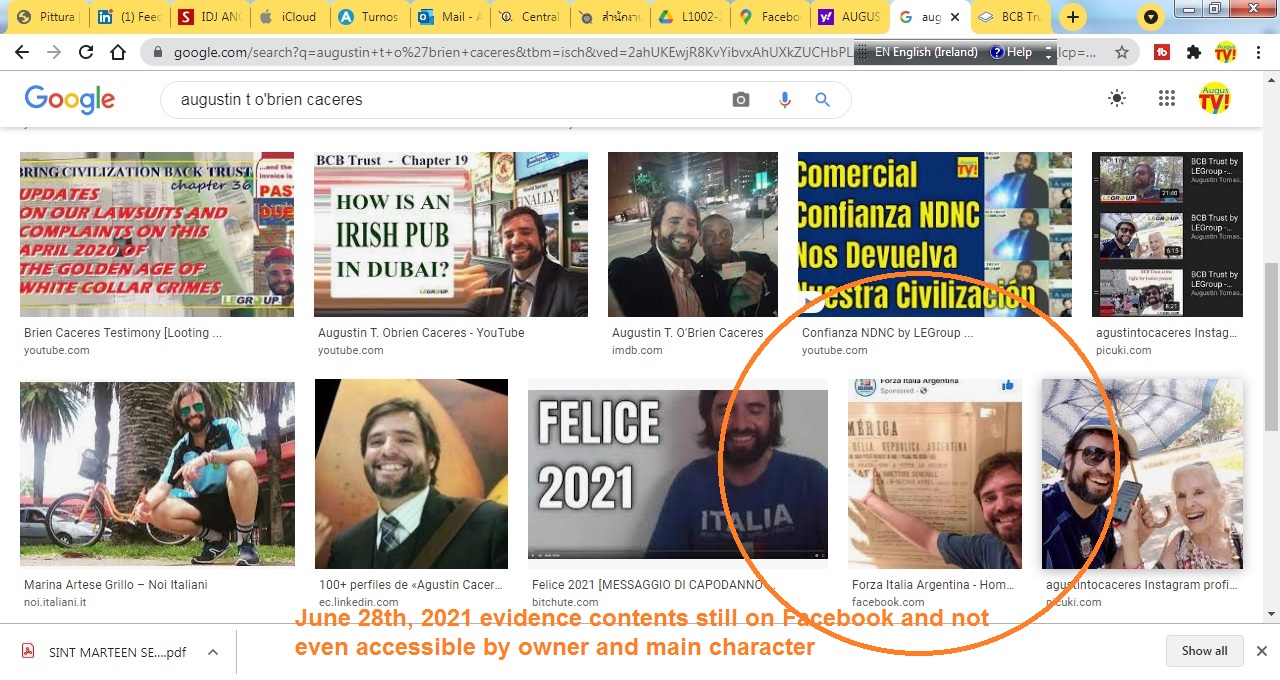Screen dimensions: 1280x680
Task: Open the Felice 2021 bitchute image
Action: tap(678, 474)
